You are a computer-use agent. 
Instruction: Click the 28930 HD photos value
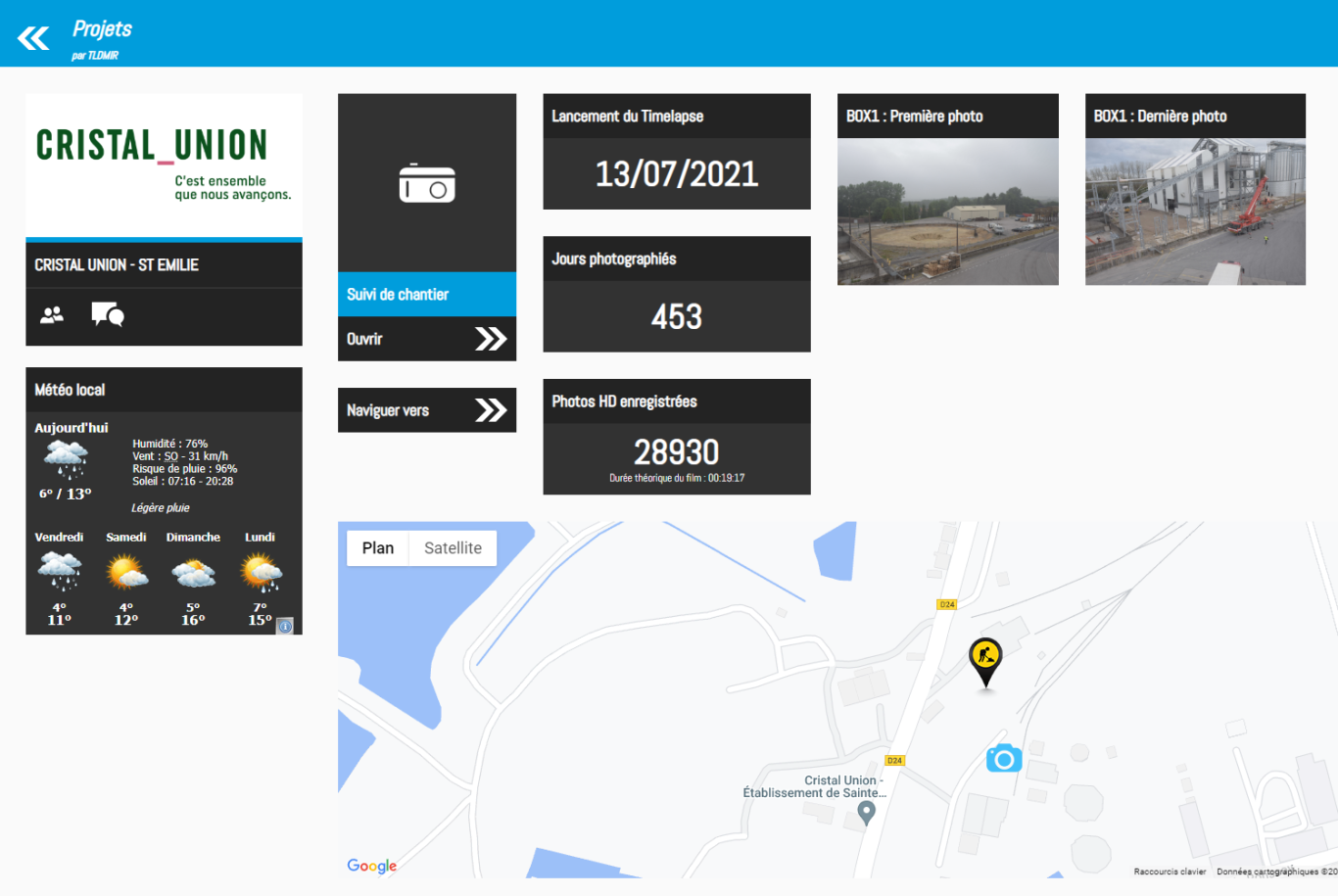pos(677,451)
